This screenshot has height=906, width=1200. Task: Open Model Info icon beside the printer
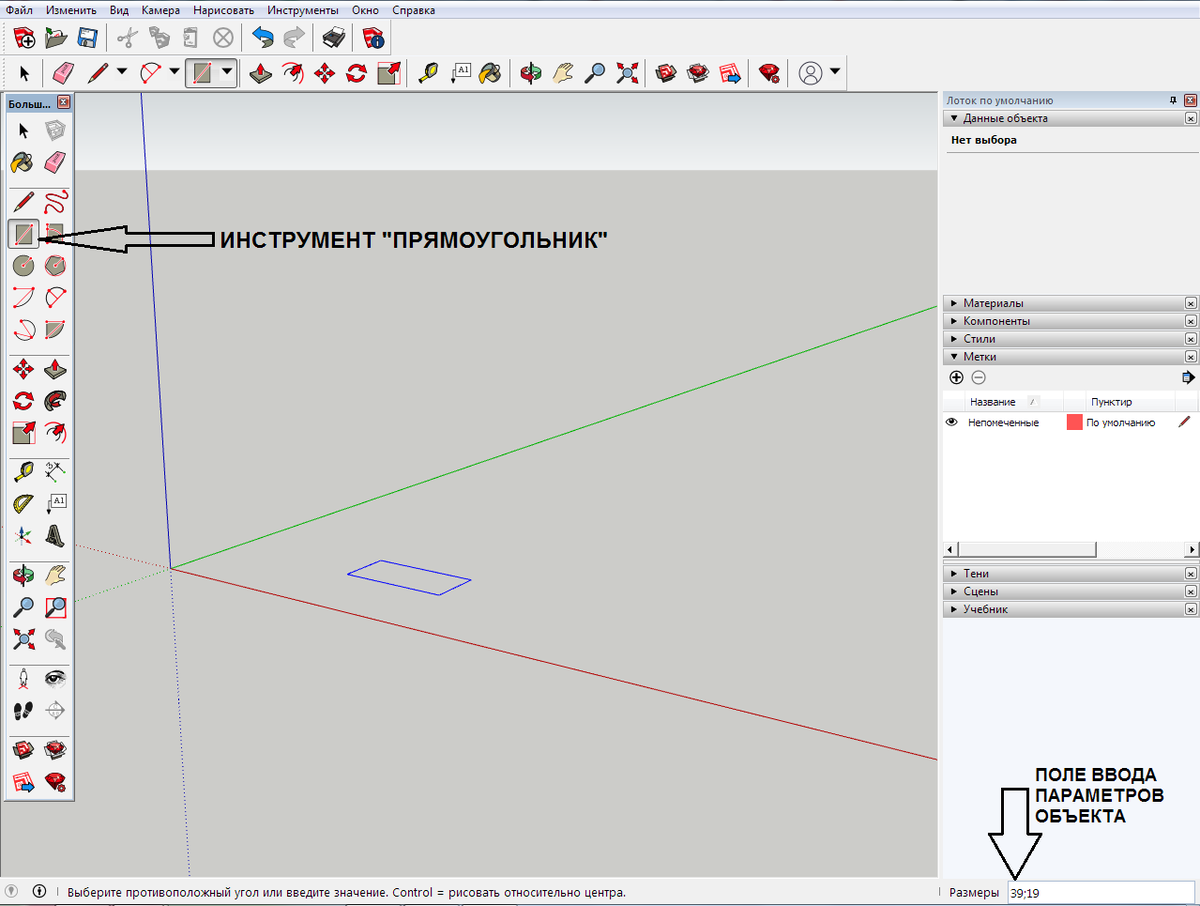point(372,38)
